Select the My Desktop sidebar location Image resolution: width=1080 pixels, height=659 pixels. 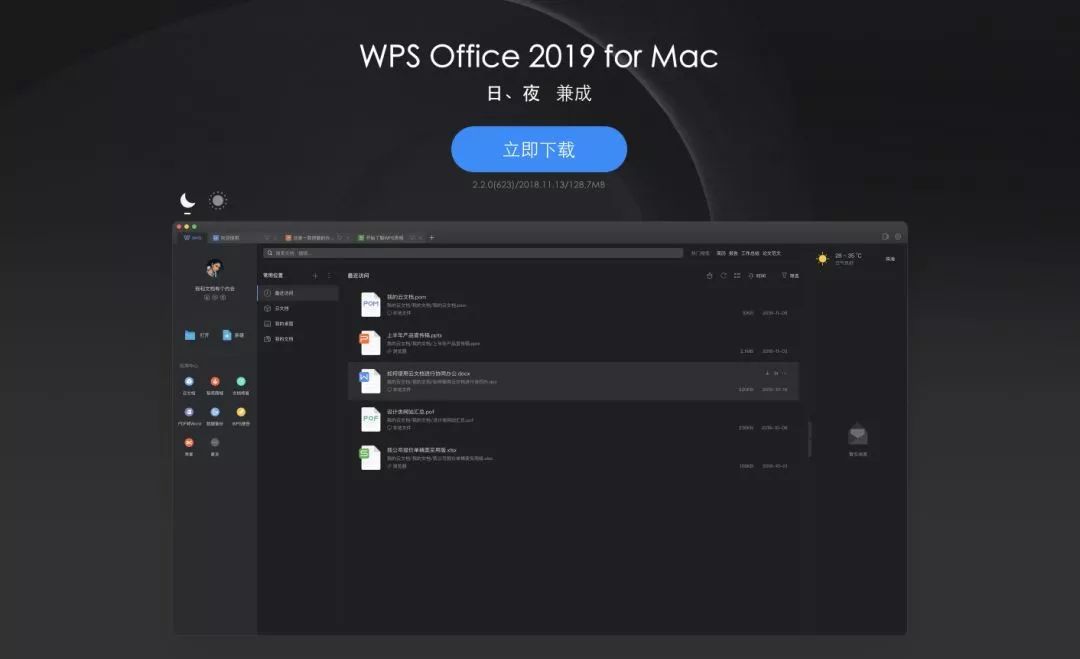point(298,324)
